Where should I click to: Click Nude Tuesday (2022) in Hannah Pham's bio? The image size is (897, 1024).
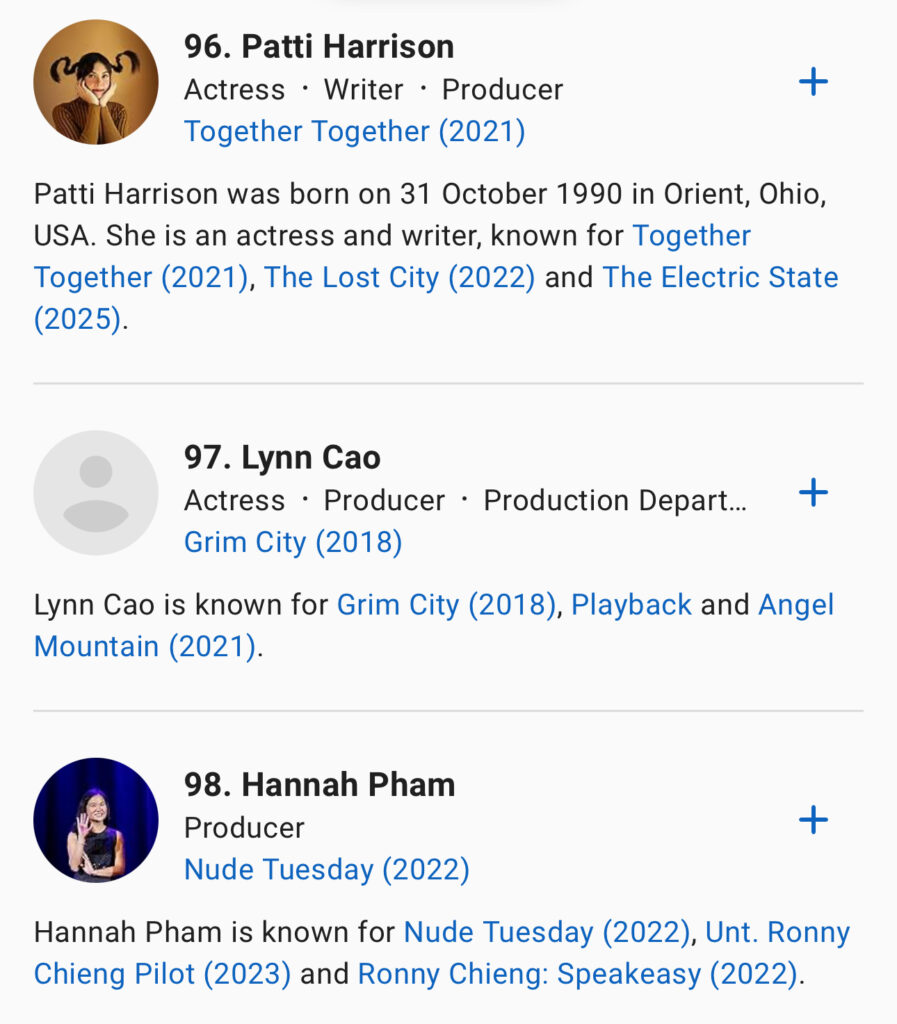click(x=547, y=933)
